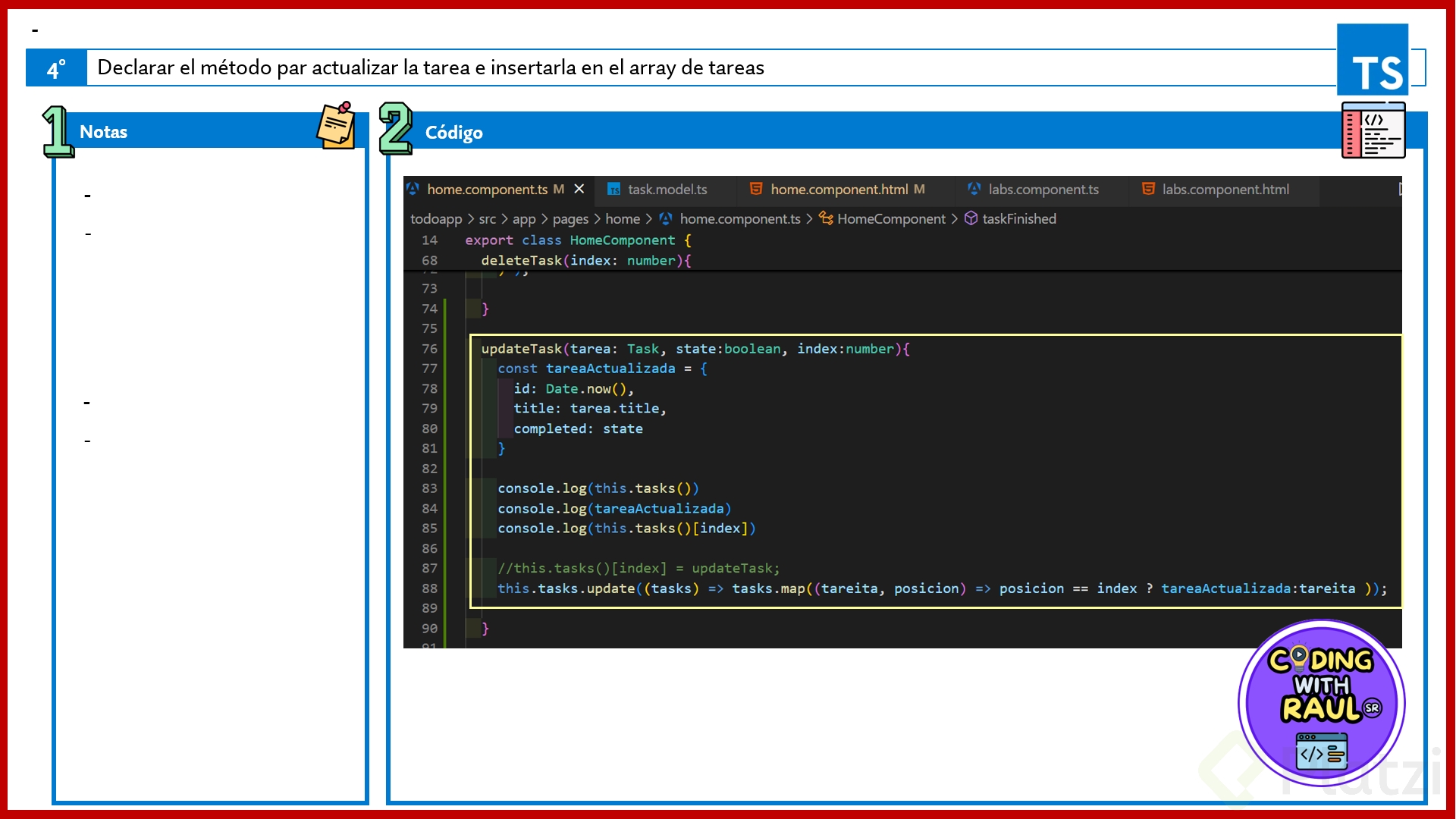1456x819 pixels.
Task: Open the HomeComponent breadcrumb dropdown
Action: [x=891, y=219]
